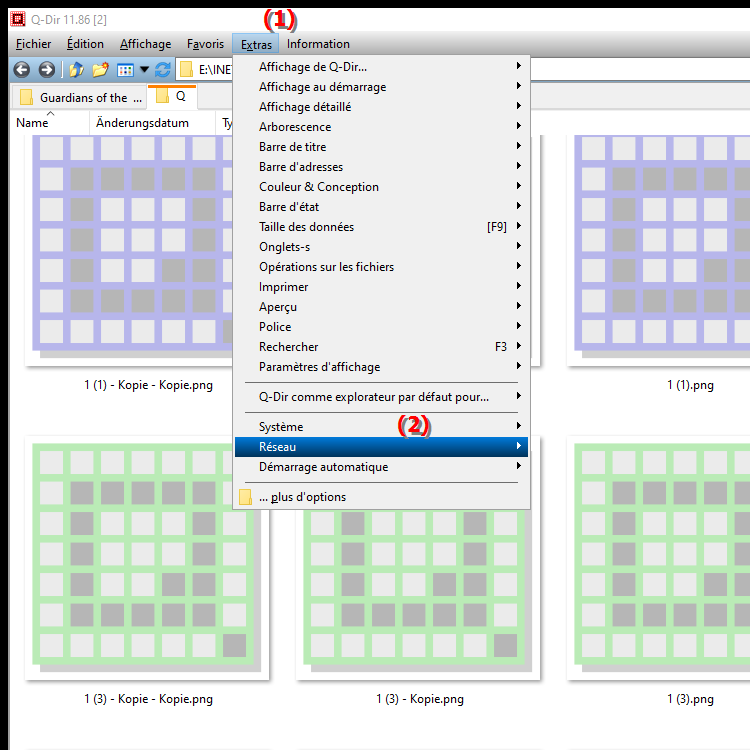
Task: Select the highlighted Réseau menu entry
Action: point(382,447)
